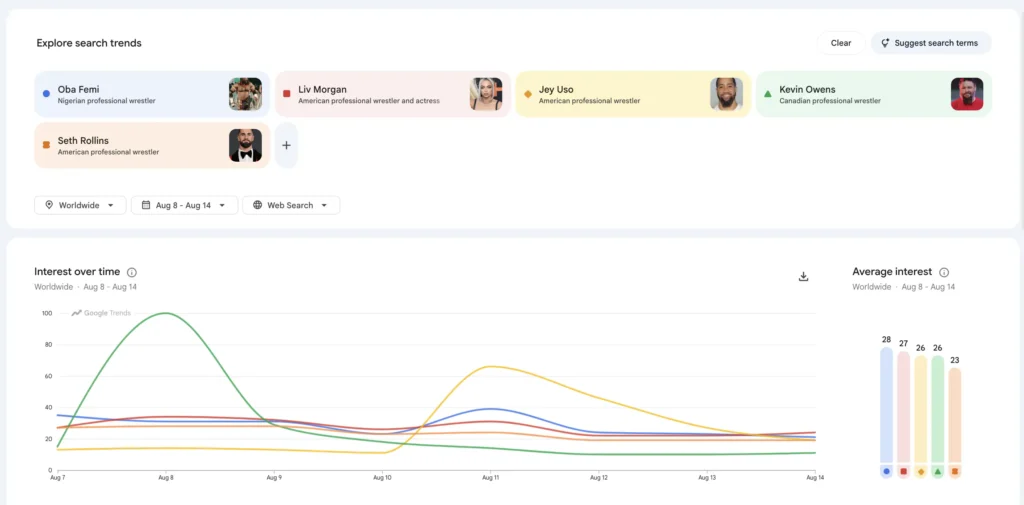
Task: Click the orange average interest bar labeled 23
Action: tap(955, 415)
